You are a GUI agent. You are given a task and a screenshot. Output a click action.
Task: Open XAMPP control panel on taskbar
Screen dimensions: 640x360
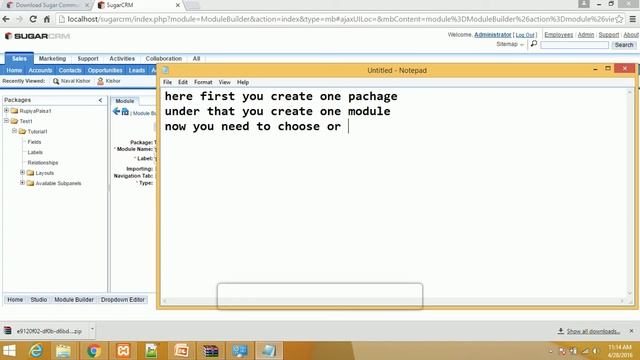click(123, 351)
